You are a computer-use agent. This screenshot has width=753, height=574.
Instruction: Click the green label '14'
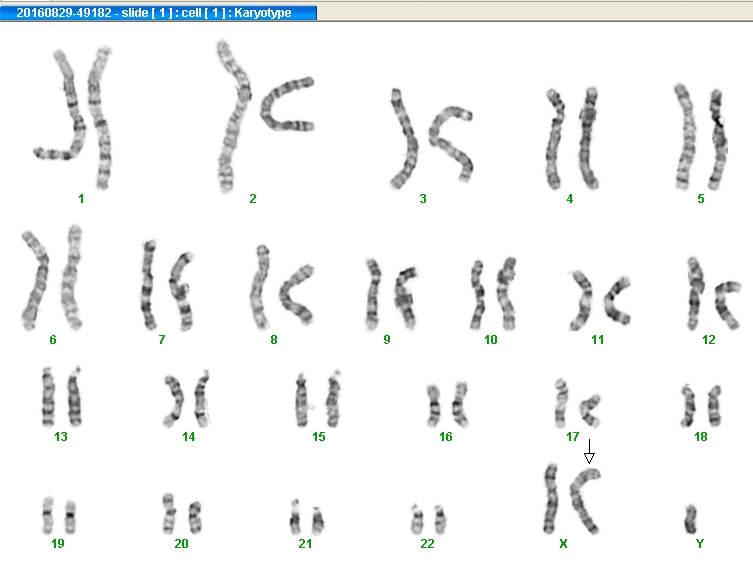(x=189, y=437)
